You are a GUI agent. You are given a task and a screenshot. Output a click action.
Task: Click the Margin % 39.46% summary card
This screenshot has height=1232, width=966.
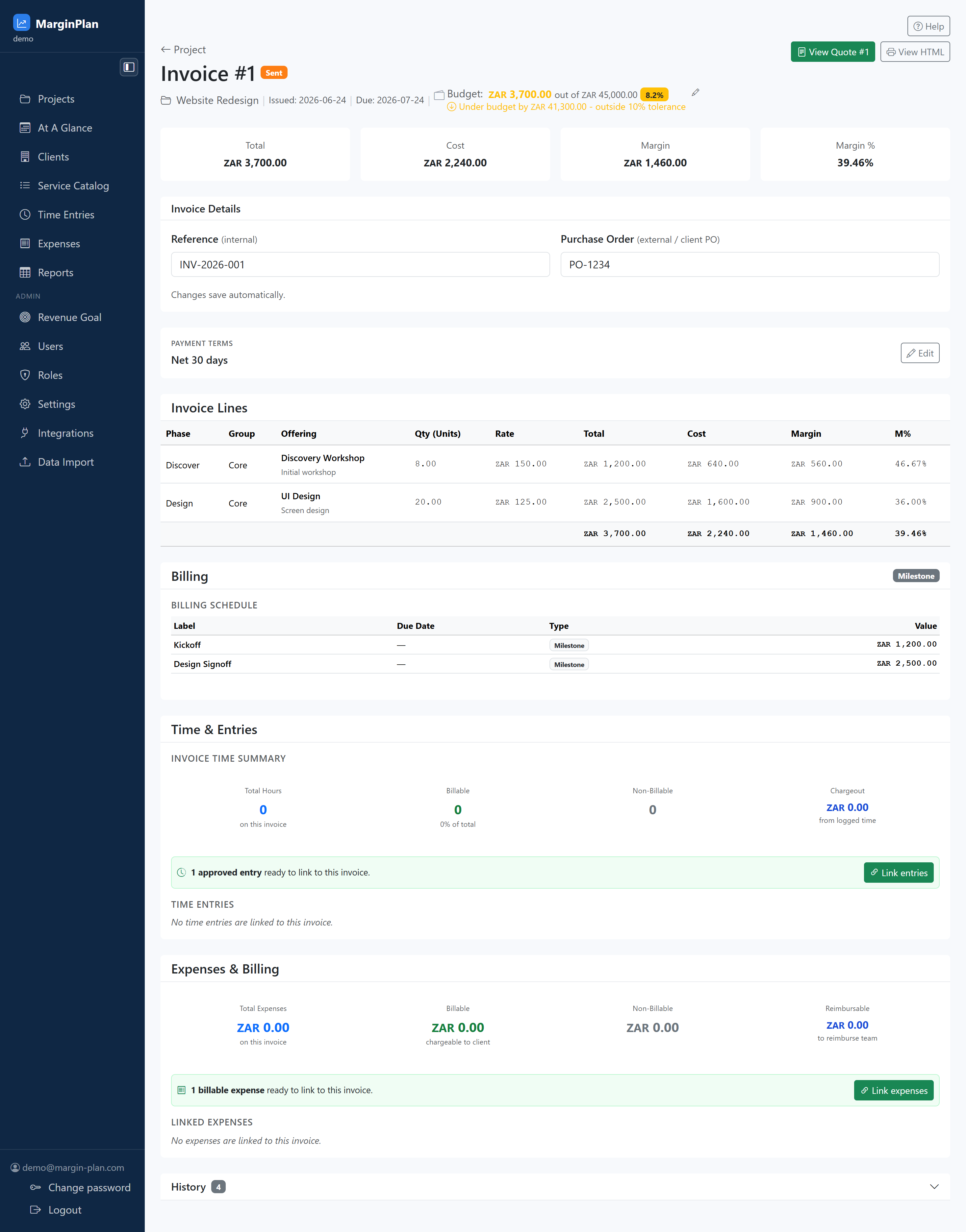coord(855,154)
